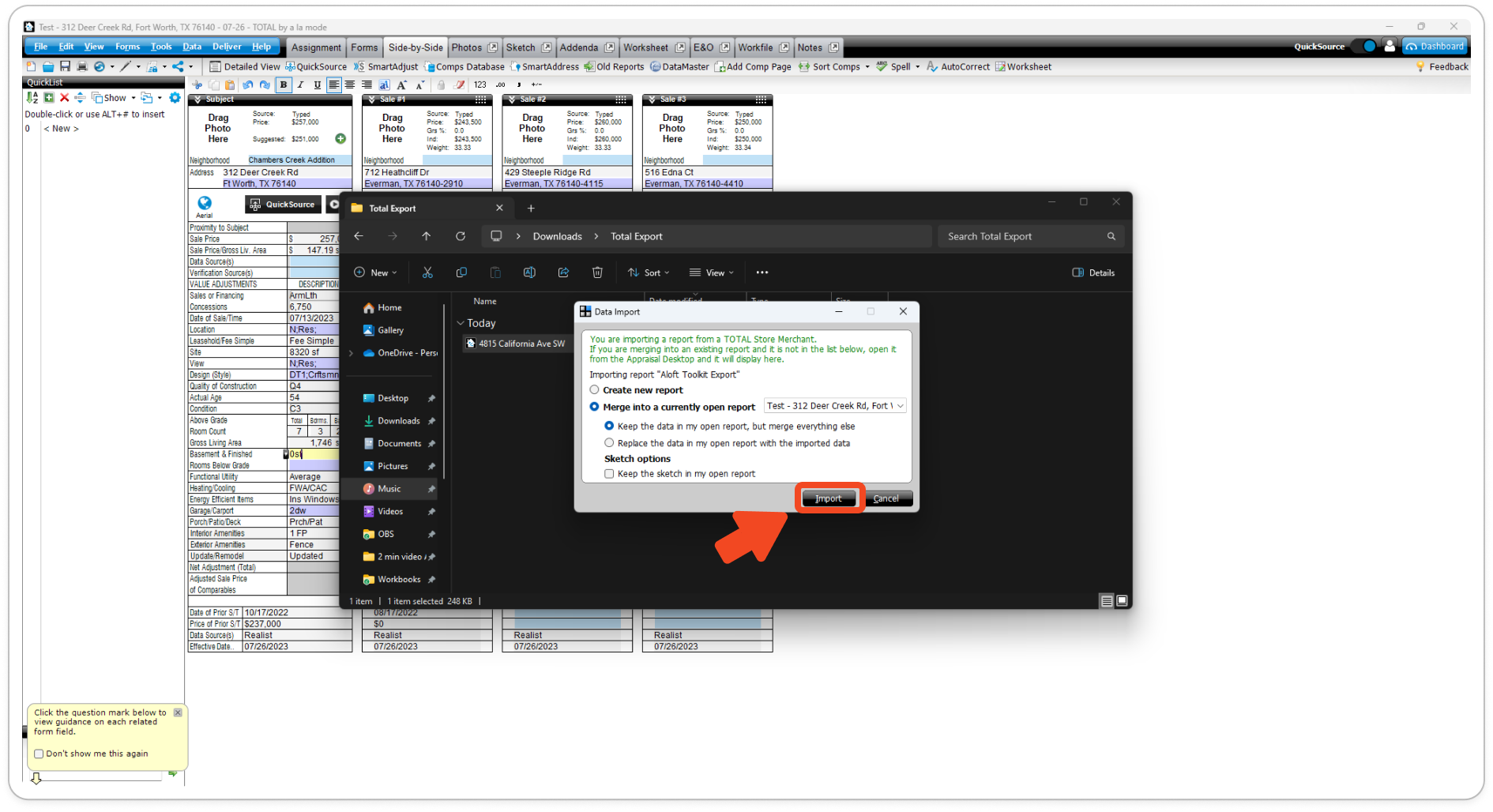The width and height of the screenshot is (1493, 812).
Task: Click the black QuickSource button under the Subject
Action: (x=283, y=205)
